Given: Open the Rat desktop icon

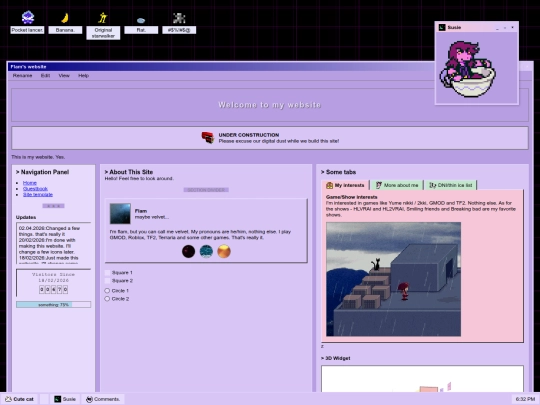Looking at the screenshot, I should 141,25.
